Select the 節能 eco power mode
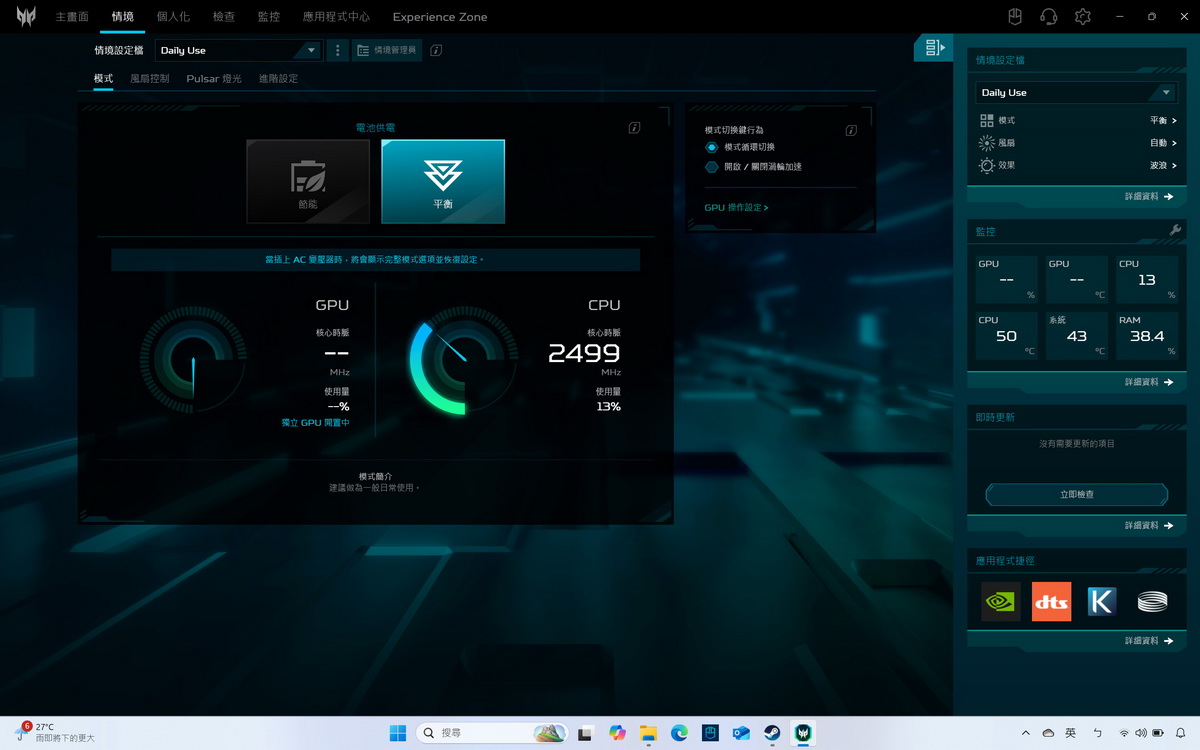The height and width of the screenshot is (750, 1200). coord(308,181)
